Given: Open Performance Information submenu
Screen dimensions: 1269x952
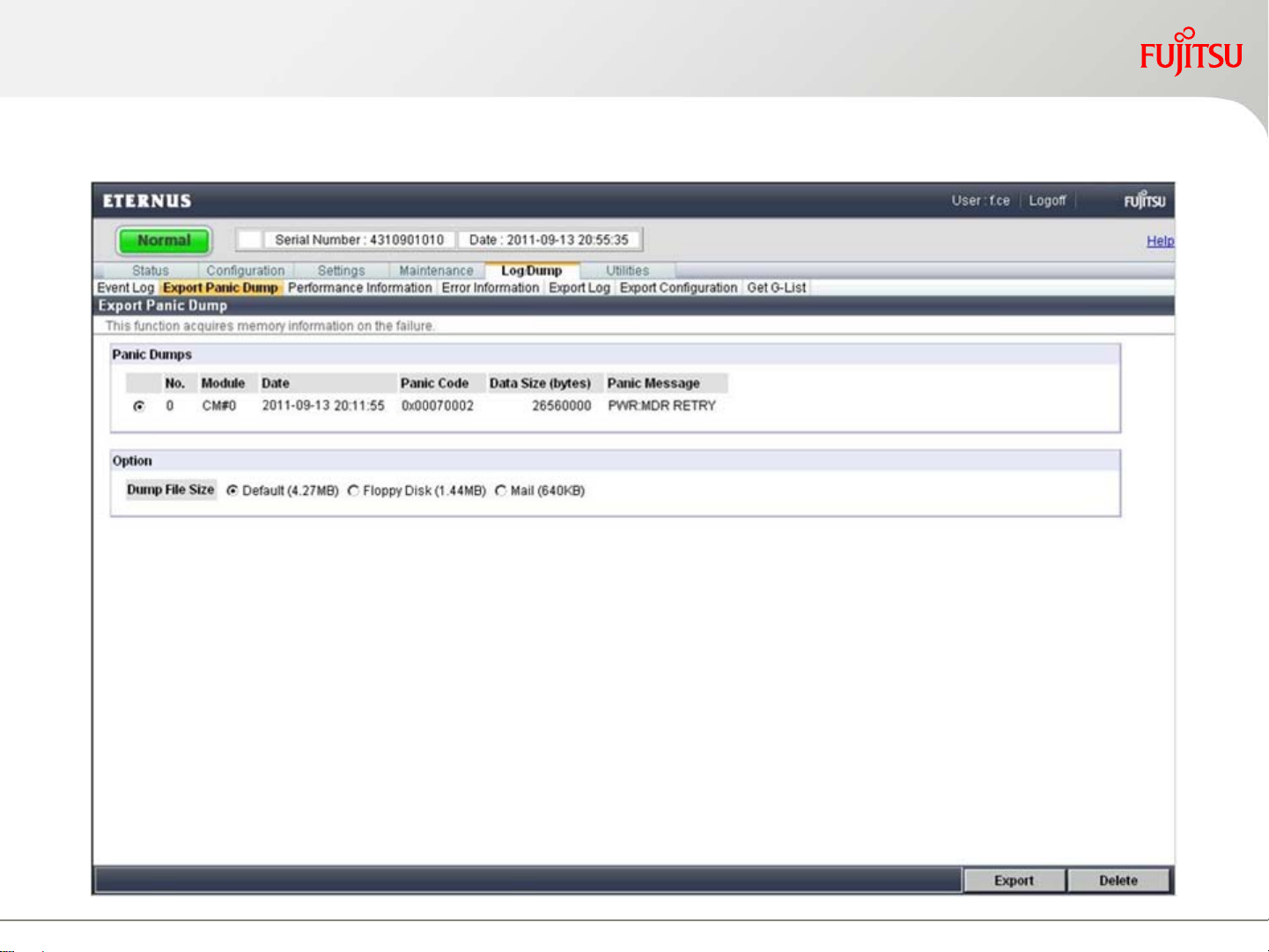Looking at the screenshot, I should (x=359, y=288).
